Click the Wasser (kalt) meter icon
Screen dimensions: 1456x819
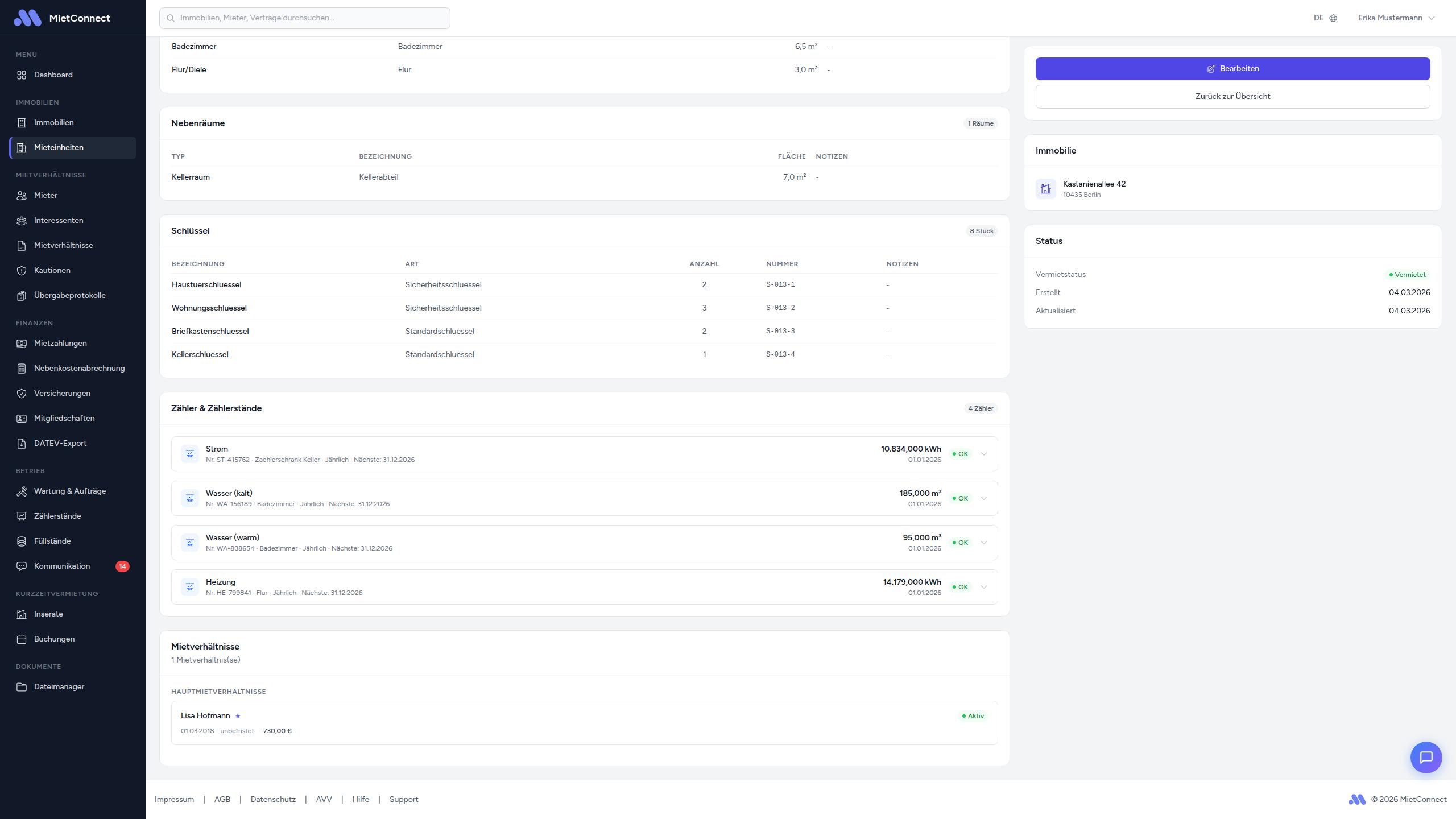(x=190, y=498)
